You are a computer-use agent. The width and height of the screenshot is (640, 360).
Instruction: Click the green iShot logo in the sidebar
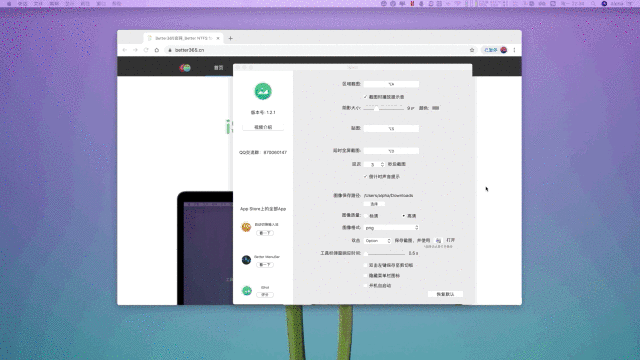[x=263, y=91]
